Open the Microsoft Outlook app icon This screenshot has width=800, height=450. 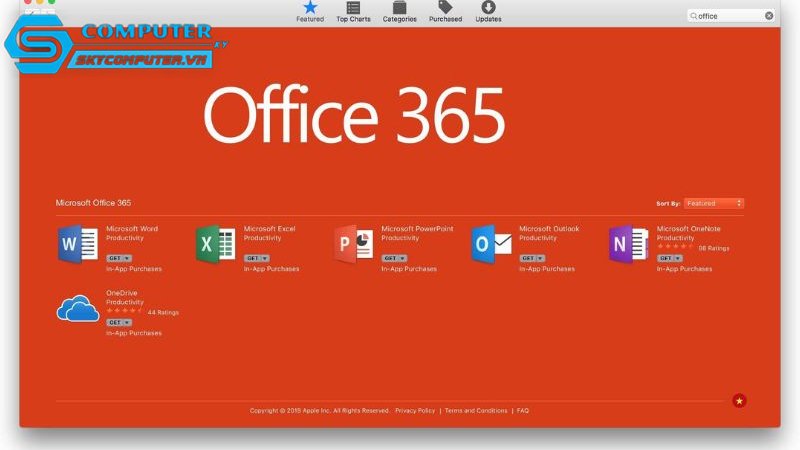(x=491, y=244)
